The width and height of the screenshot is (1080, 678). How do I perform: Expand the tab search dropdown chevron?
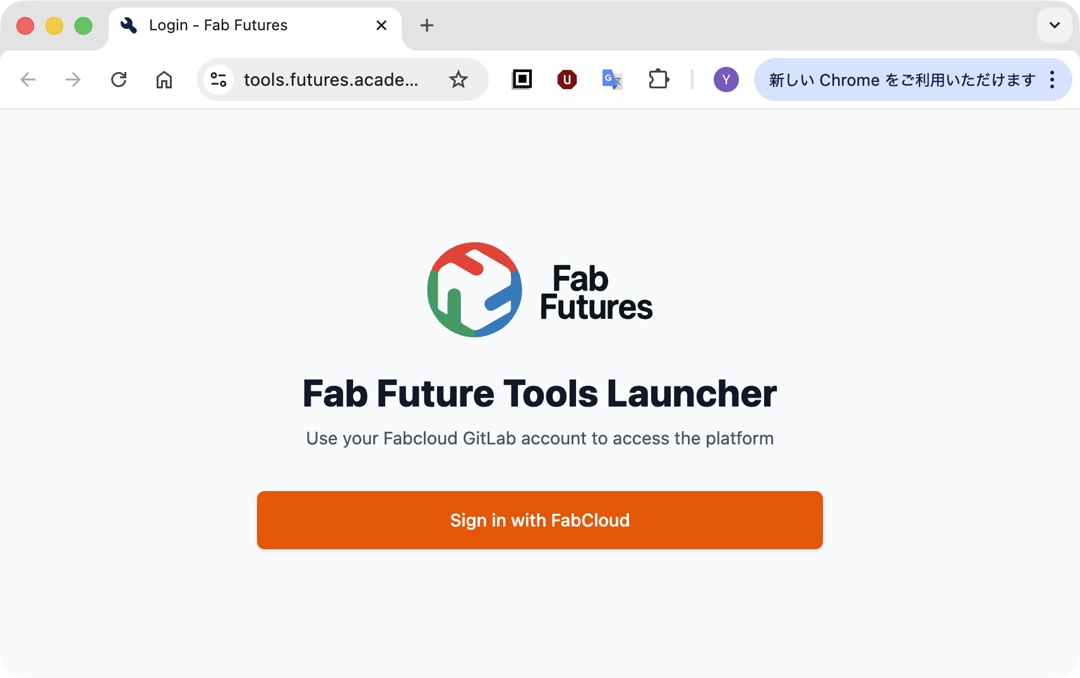click(x=1054, y=26)
